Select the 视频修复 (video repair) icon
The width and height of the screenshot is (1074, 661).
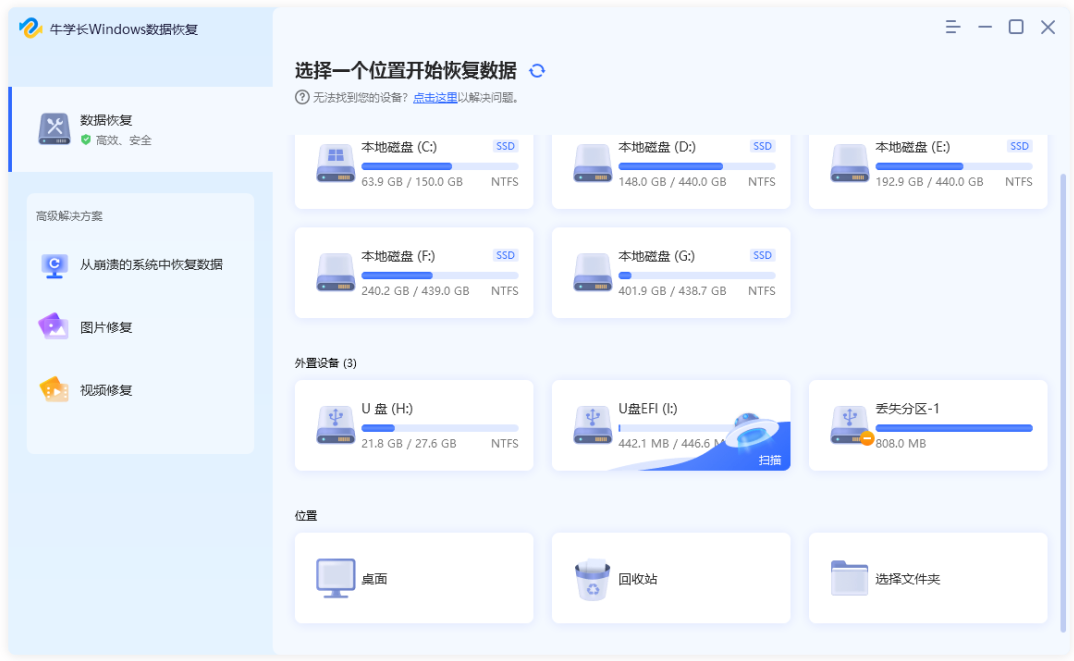point(54,390)
